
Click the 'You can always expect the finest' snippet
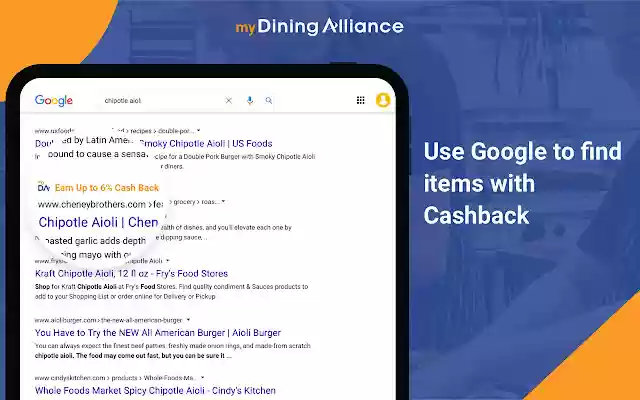pyautogui.click(x=173, y=351)
